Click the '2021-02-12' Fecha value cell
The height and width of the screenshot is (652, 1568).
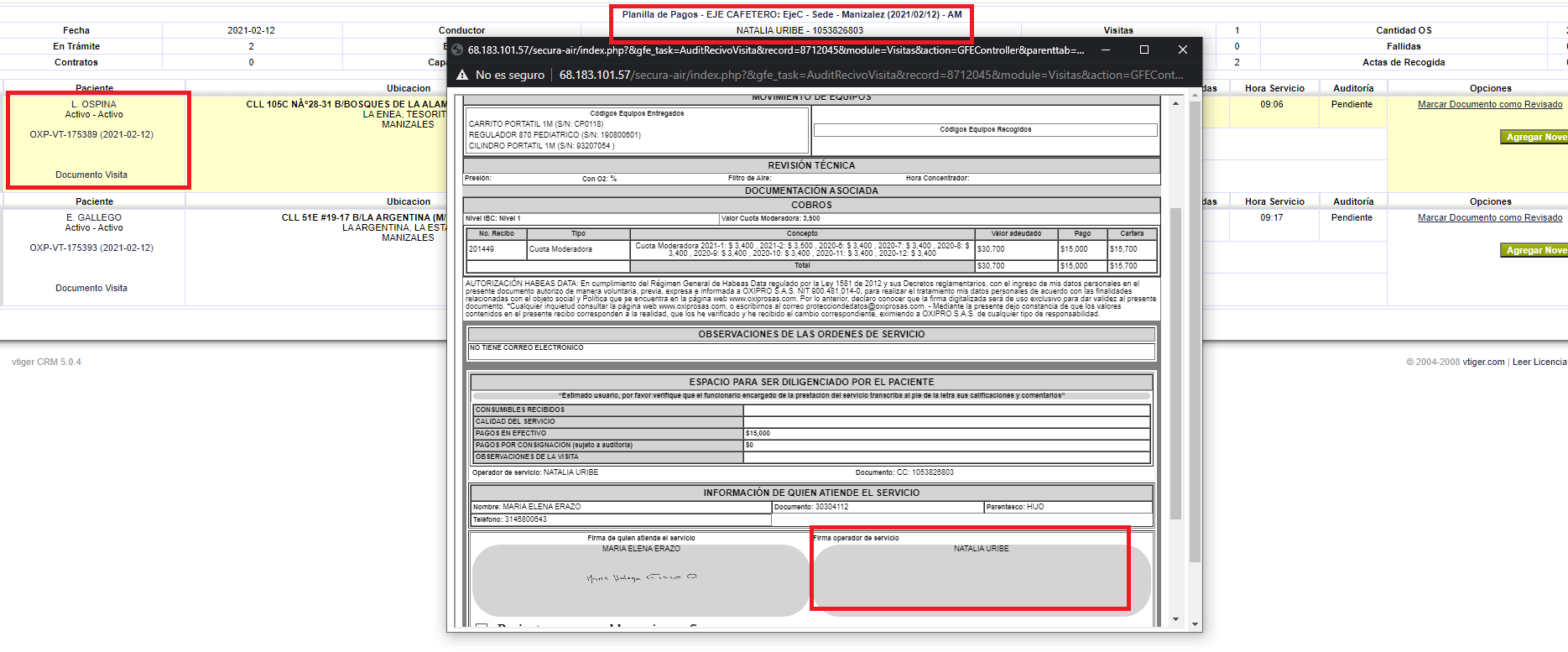click(251, 30)
